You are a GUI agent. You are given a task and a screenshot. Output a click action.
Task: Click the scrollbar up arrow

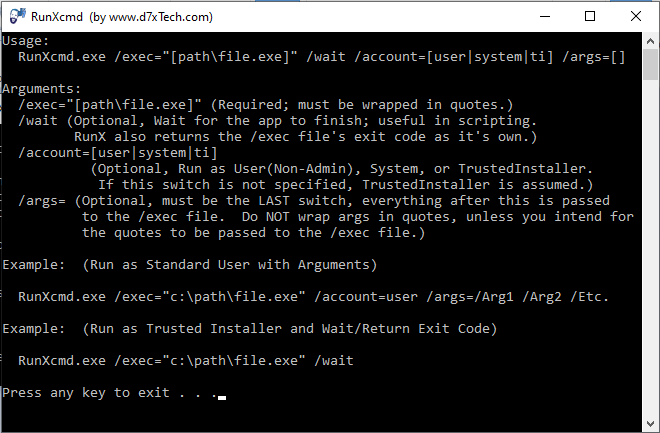point(650,41)
